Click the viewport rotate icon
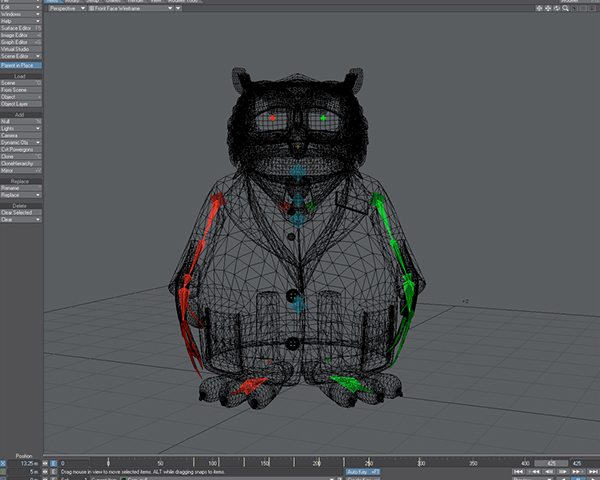This screenshot has height=480, width=600. pos(557,8)
